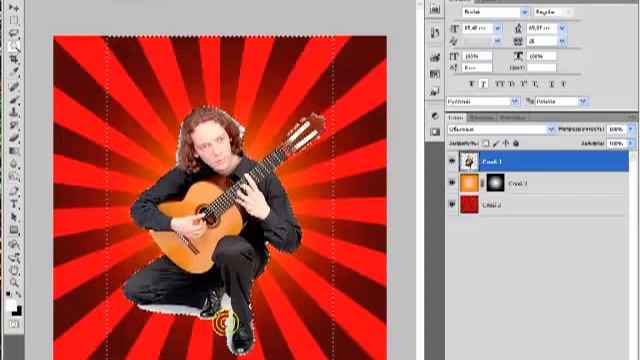Toggle Faux Bold in Character panel

pyautogui.click(x=472, y=84)
